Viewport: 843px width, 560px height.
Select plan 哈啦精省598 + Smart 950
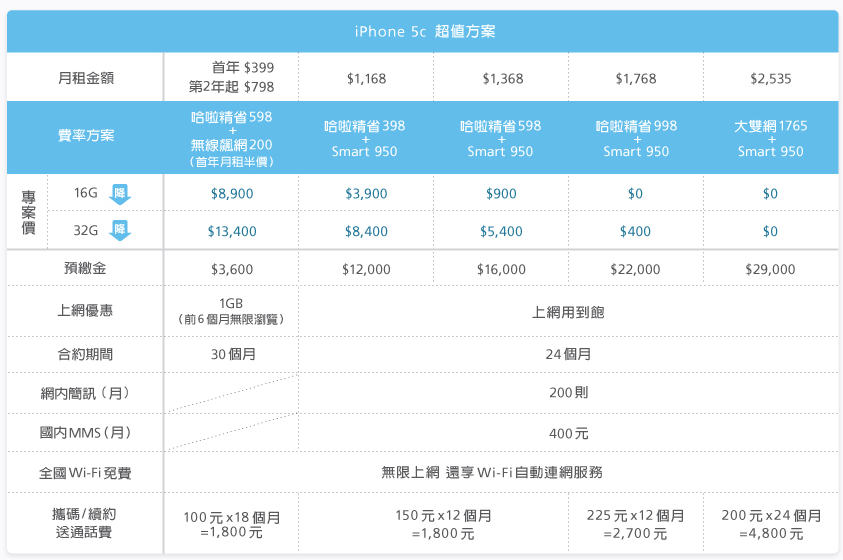[x=501, y=139]
